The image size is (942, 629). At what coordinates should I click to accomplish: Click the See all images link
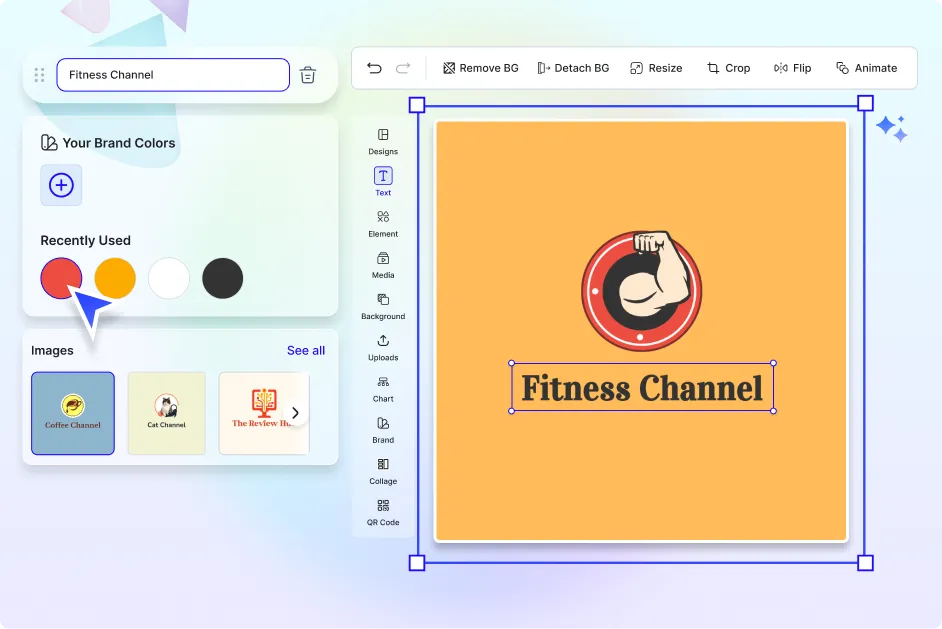(305, 350)
